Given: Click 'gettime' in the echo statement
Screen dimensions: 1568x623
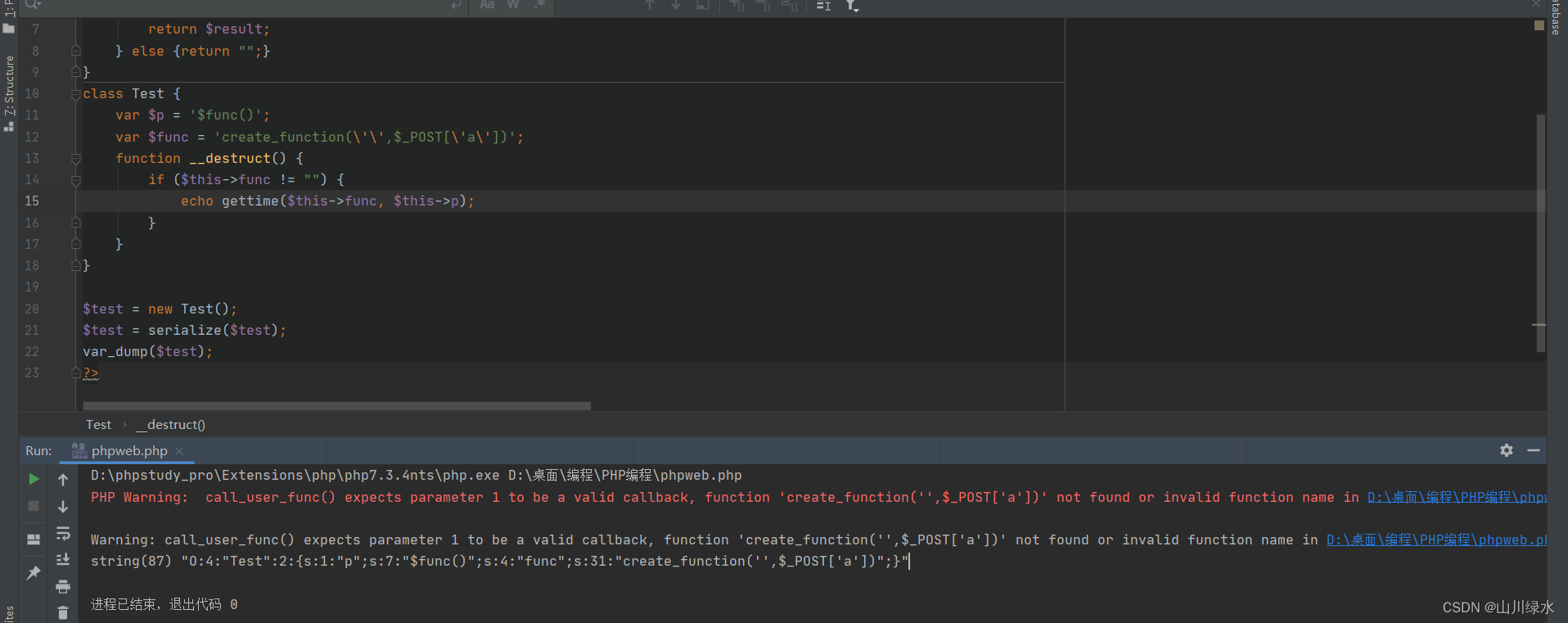Looking at the screenshot, I should (250, 201).
